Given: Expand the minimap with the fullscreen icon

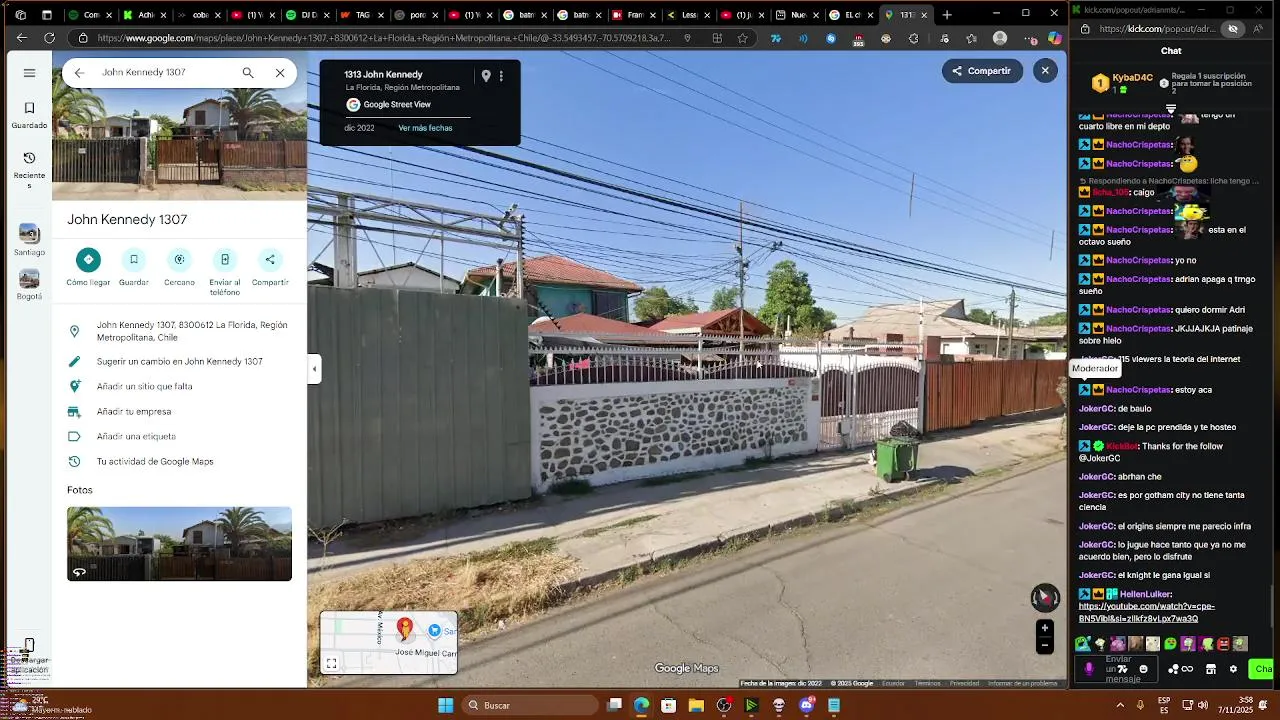Looking at the screenshot, I should (x=332, y=663).
